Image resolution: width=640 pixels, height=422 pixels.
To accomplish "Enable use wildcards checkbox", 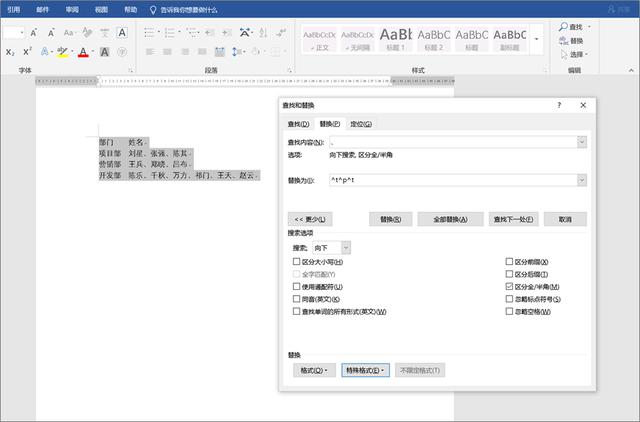I will coord(297,287).
